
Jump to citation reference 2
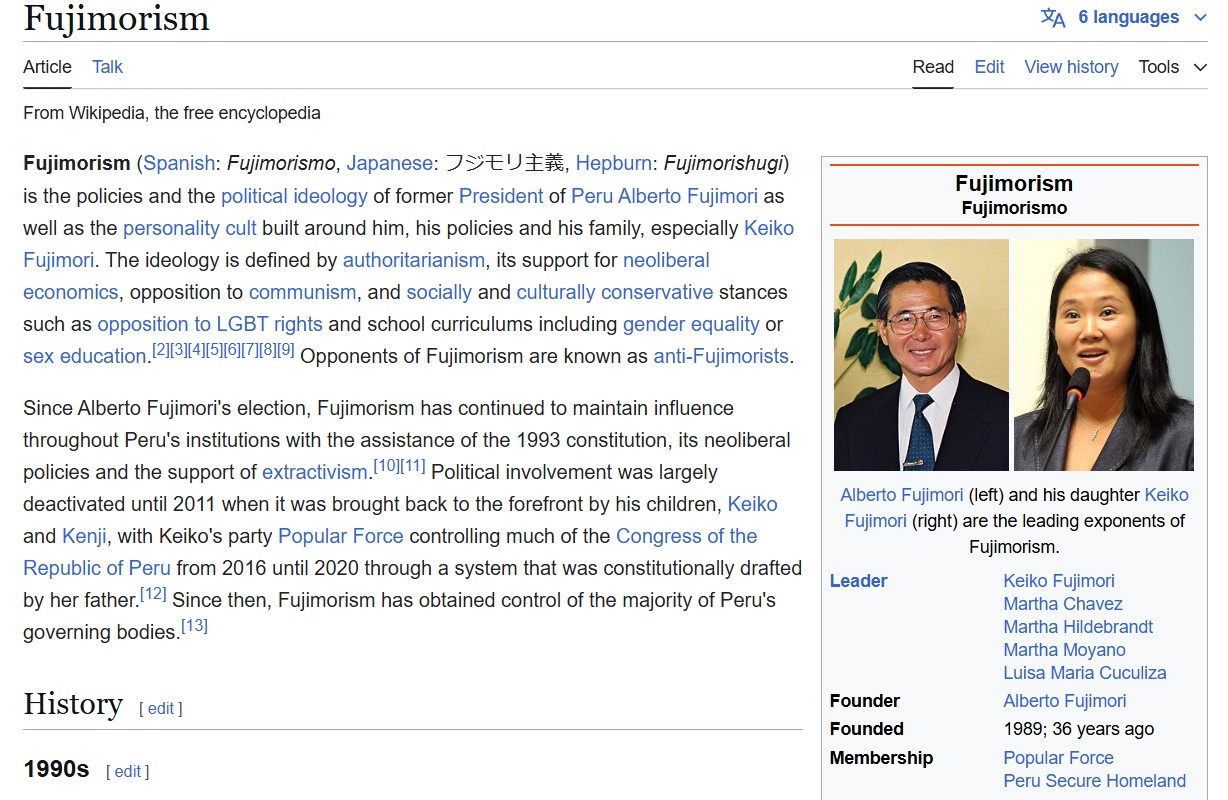pyautogui.click(x=161, y=349)
